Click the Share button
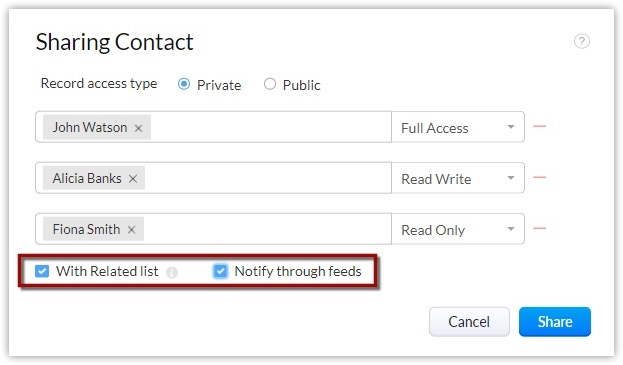 click(555, 322)
